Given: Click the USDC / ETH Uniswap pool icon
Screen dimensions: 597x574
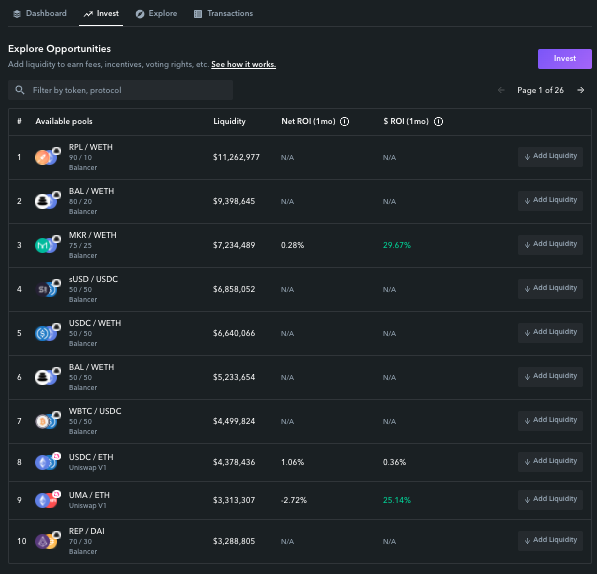Looking at the screenshot, I should tap(48, 461).
